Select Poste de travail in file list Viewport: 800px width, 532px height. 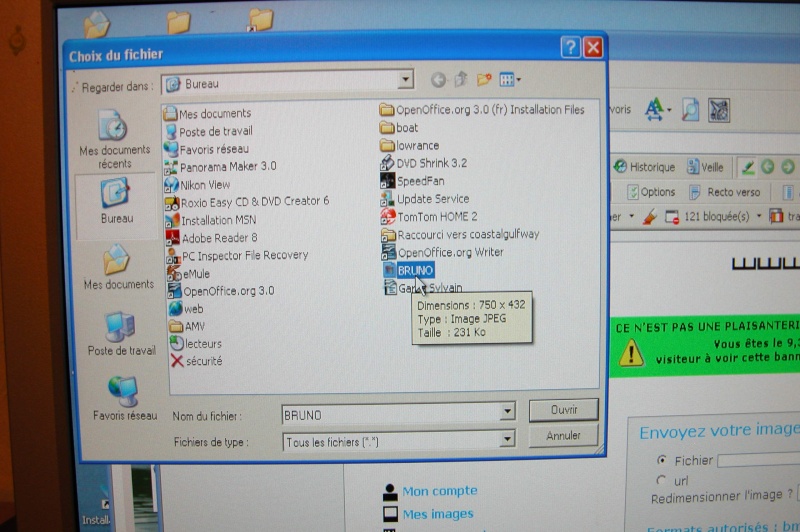(209, 131)
